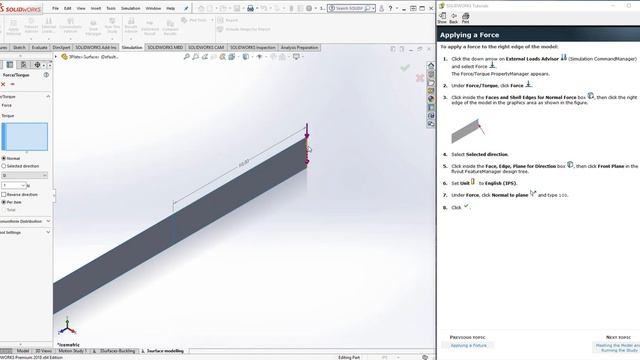
Task: Expand the Symbol Settings section
Action: pyautogui.click(x=48, y=232)
